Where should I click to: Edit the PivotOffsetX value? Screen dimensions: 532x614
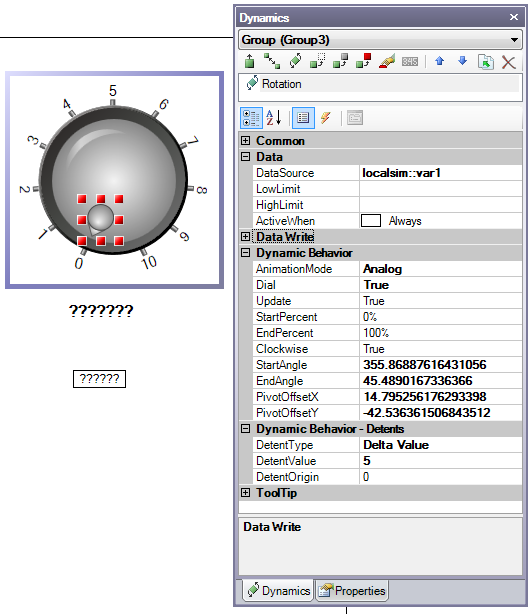440,397
